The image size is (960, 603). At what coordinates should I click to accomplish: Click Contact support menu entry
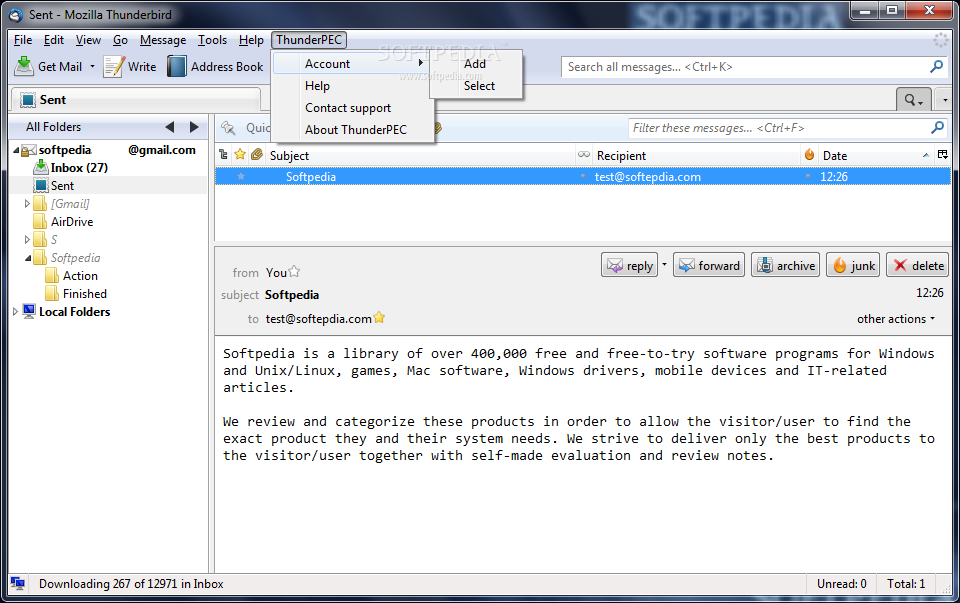(348, 108)
